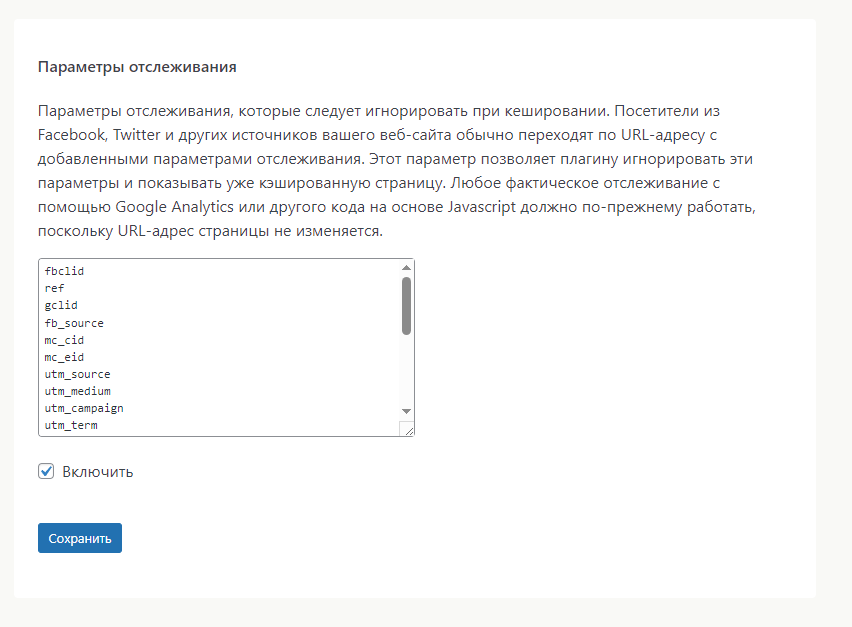Click the fb_source parameter line

pos(74,323)
